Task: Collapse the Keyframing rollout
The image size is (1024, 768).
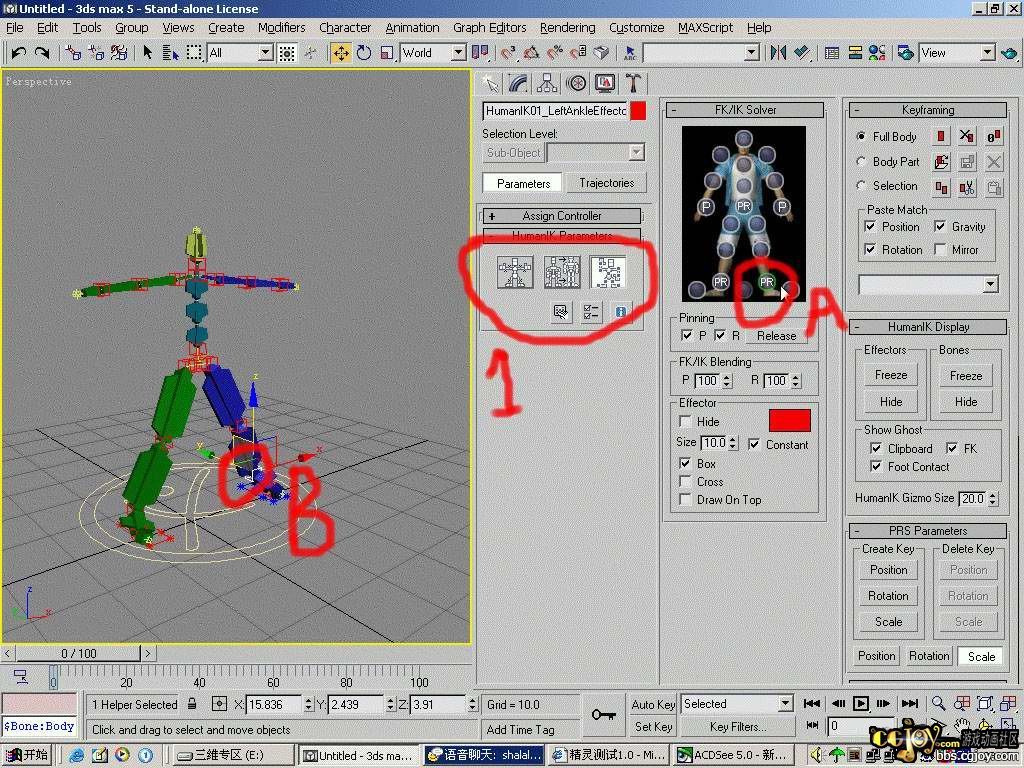Action: [927, 110]
